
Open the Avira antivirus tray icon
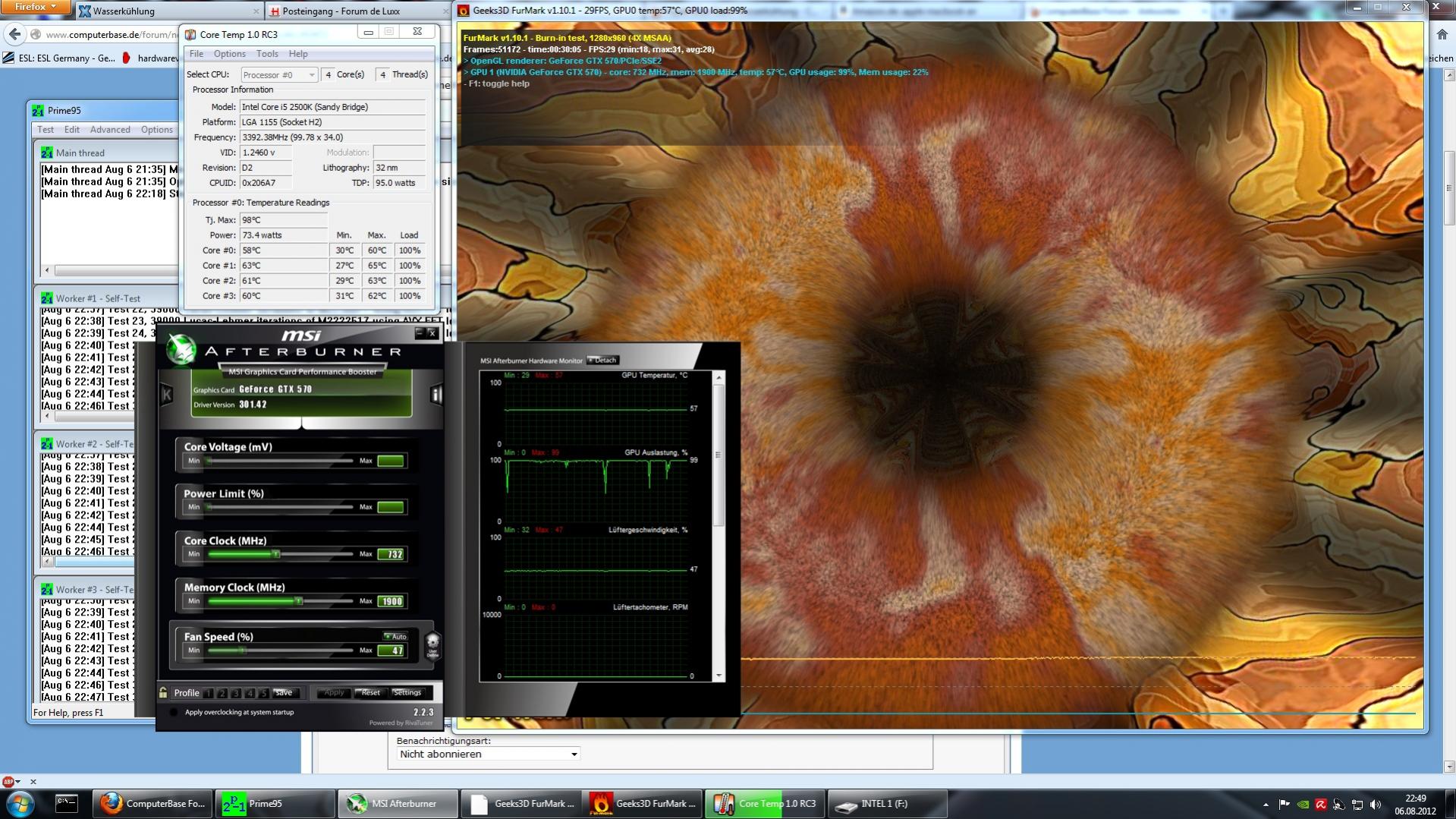tap(1321, 804)
